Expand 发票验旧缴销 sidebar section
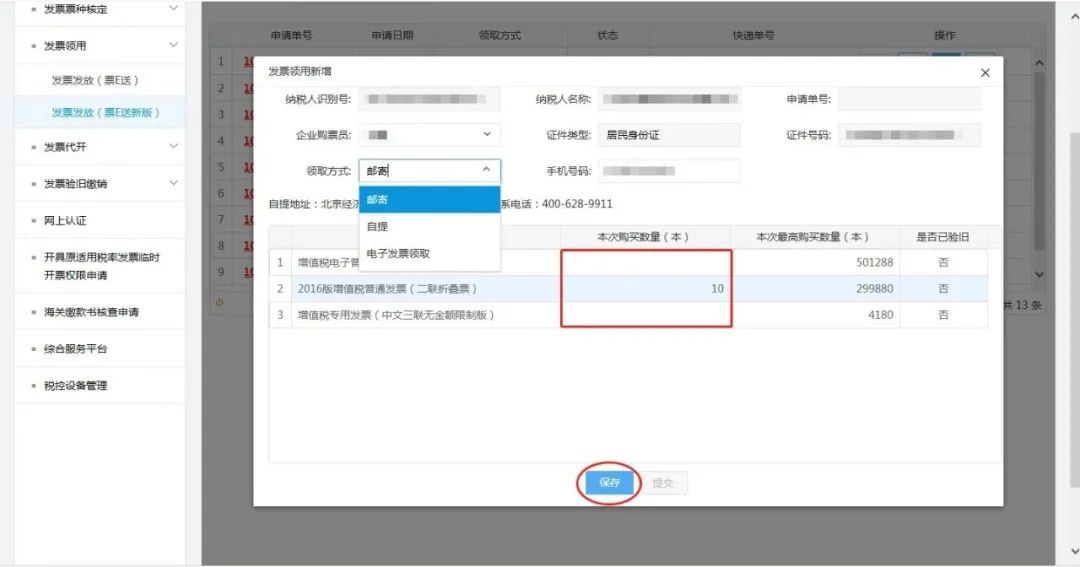The image size is (1080, 567). click(173, 183)
